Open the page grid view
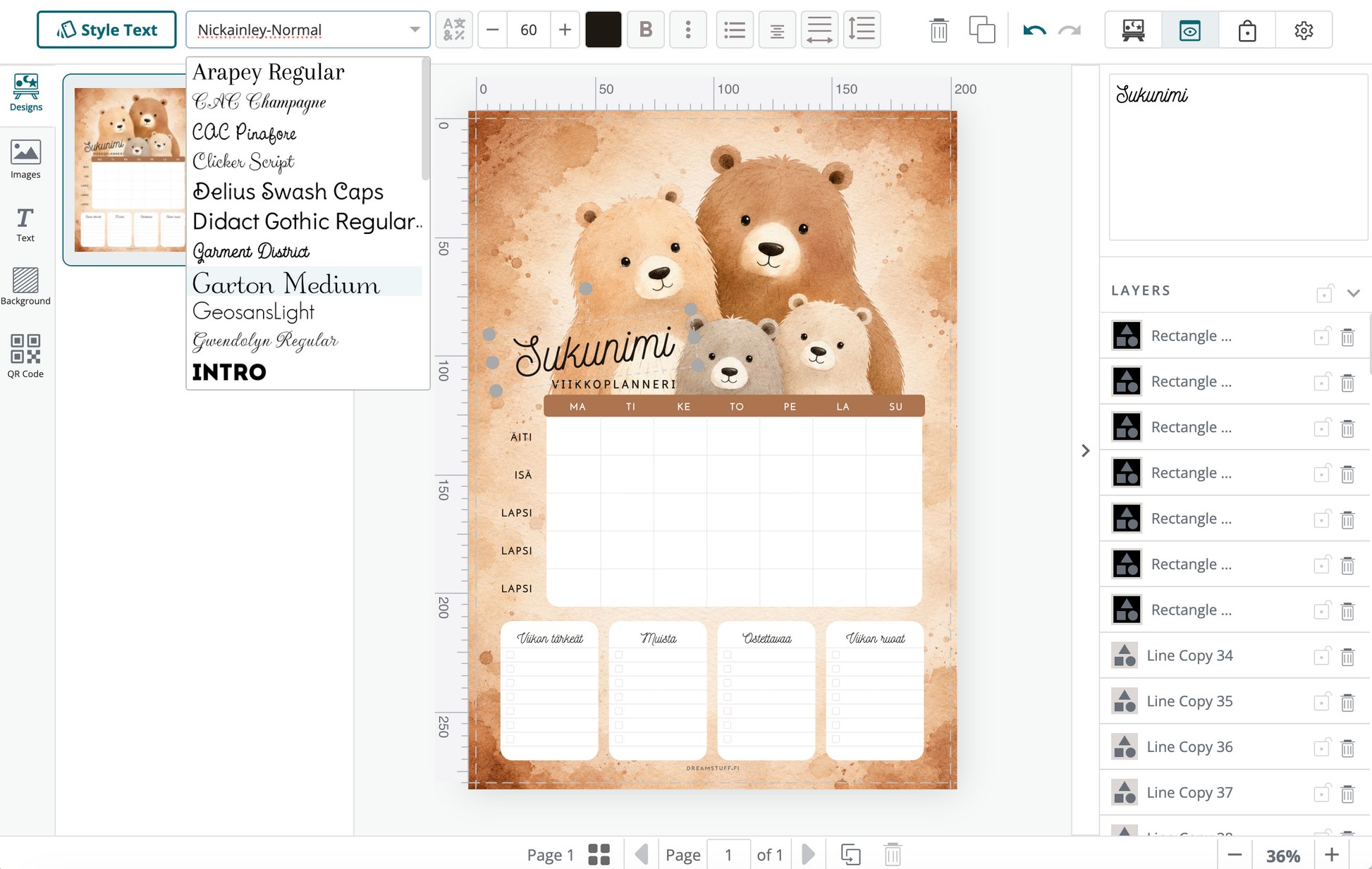Image resolution: width=1372 pixels, height=869 pixels. [599, 854]
